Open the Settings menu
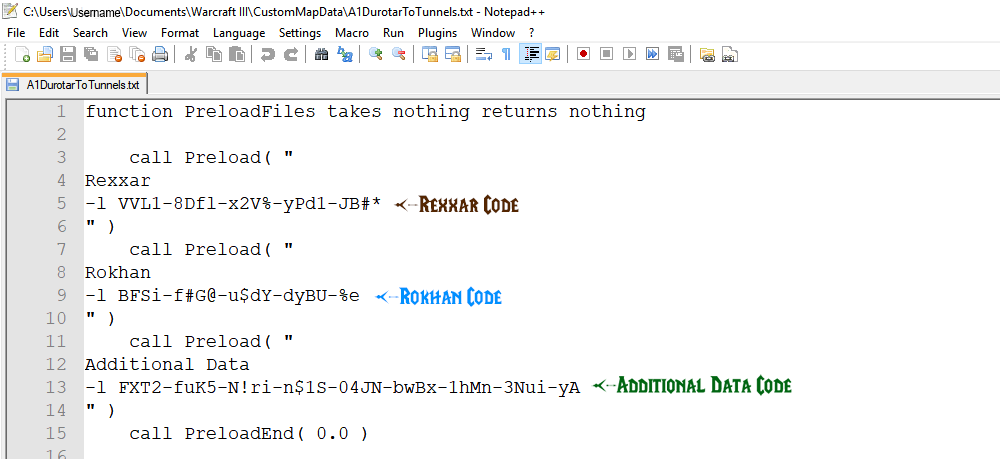 (x=300, y=33)
